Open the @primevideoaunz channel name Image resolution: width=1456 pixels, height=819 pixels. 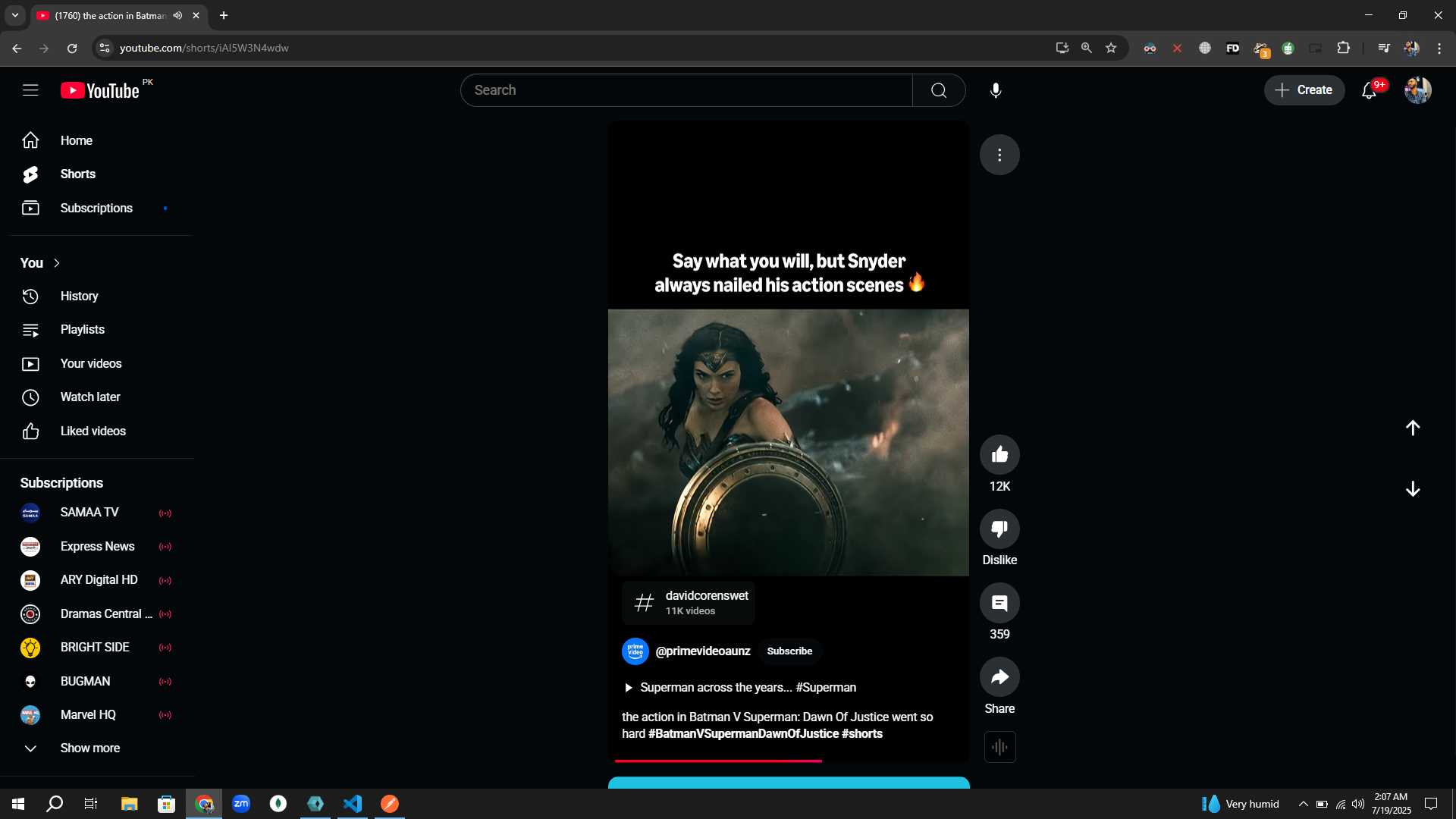(x=702, y=651)
